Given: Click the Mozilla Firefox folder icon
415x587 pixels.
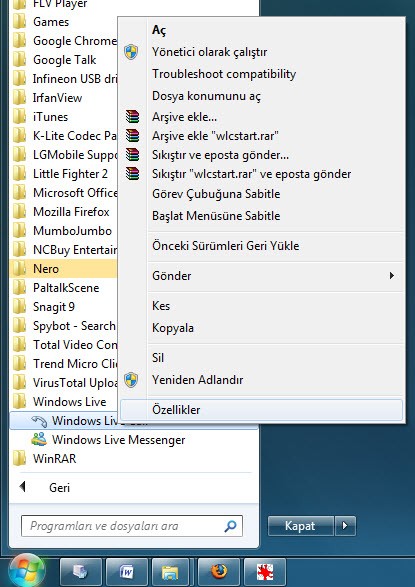Looking at the screenshot, I should click(x=19, y=212).
